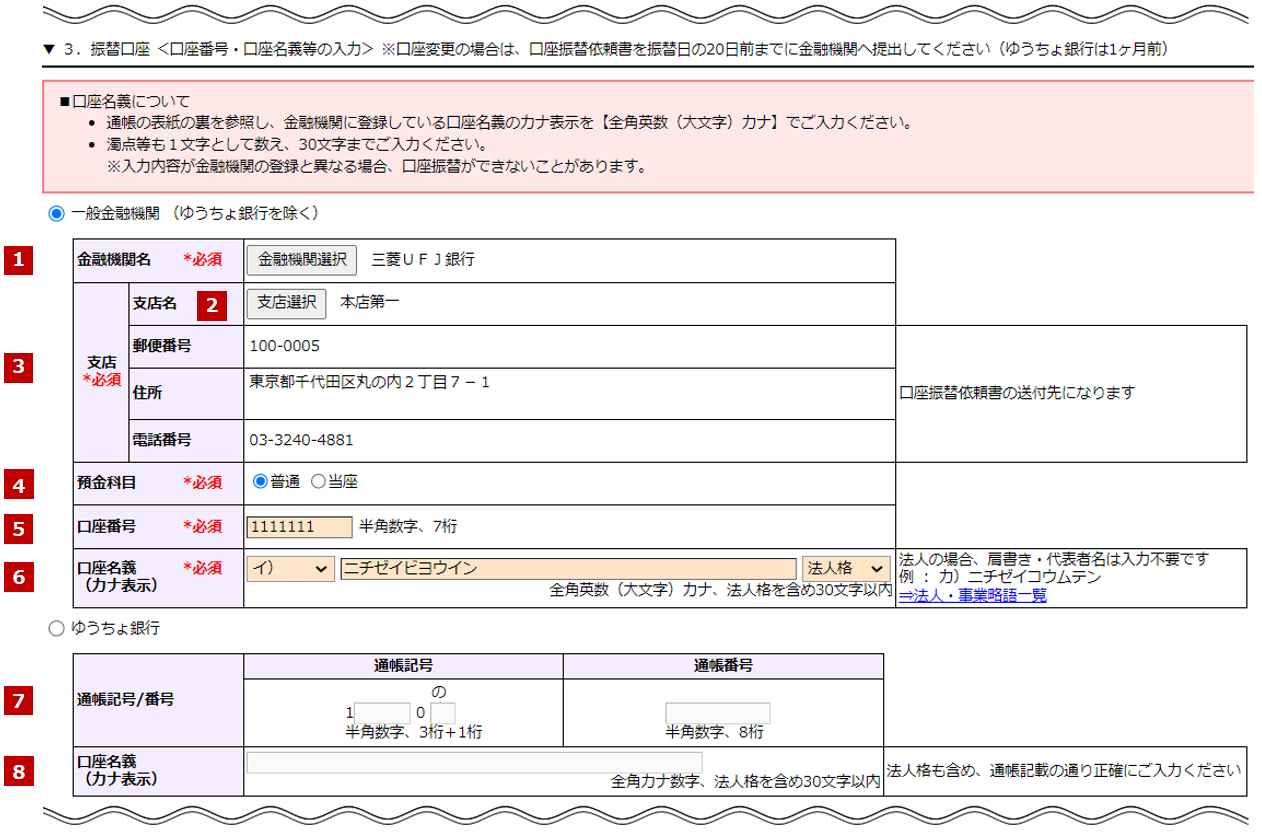The width and height of the screenshot is (1262, 834).
Task: Click red number marker 4
Action: pyautogui.click(x=18, y=484)
